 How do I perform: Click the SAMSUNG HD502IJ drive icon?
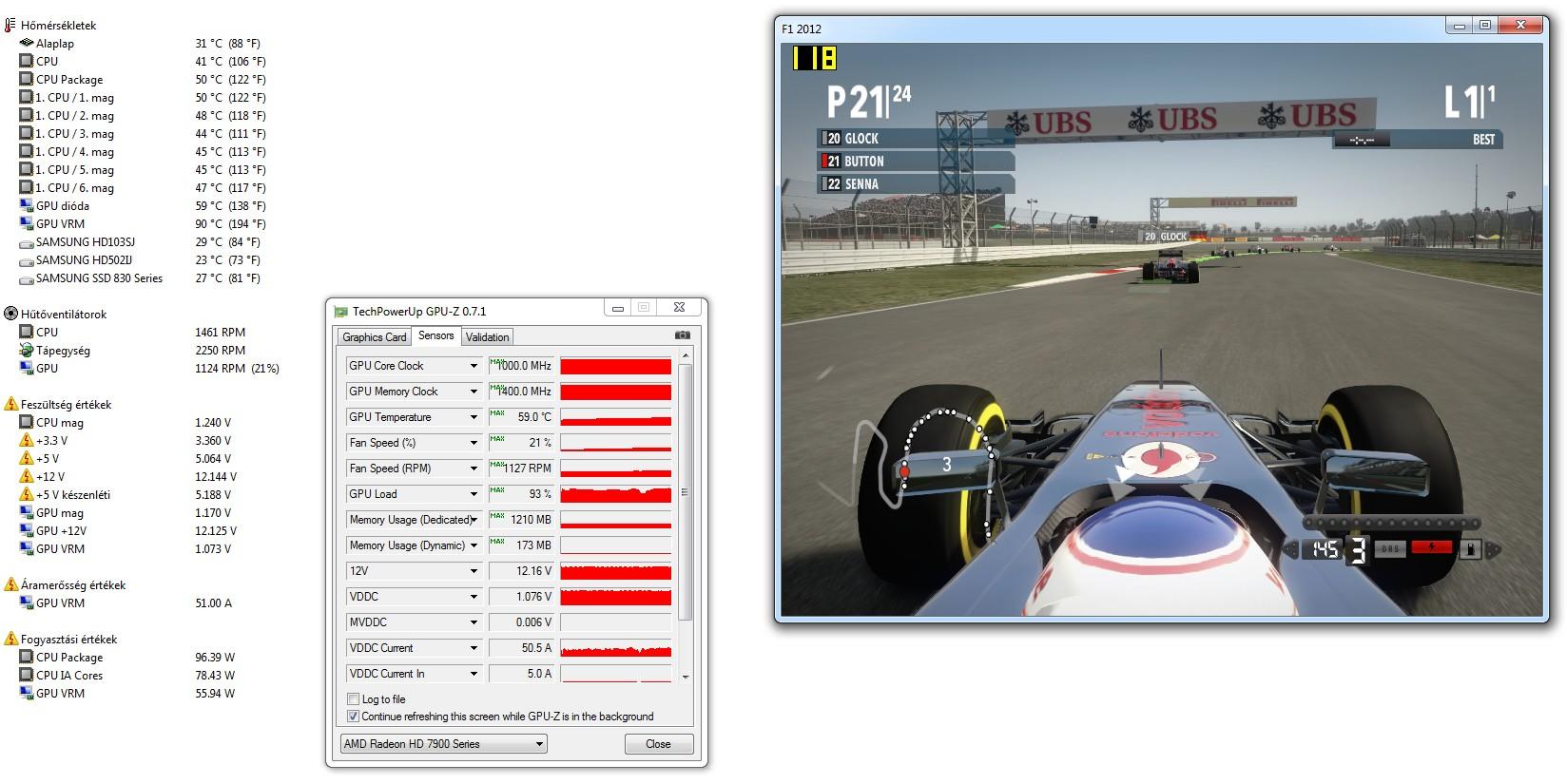pos(27,260)
